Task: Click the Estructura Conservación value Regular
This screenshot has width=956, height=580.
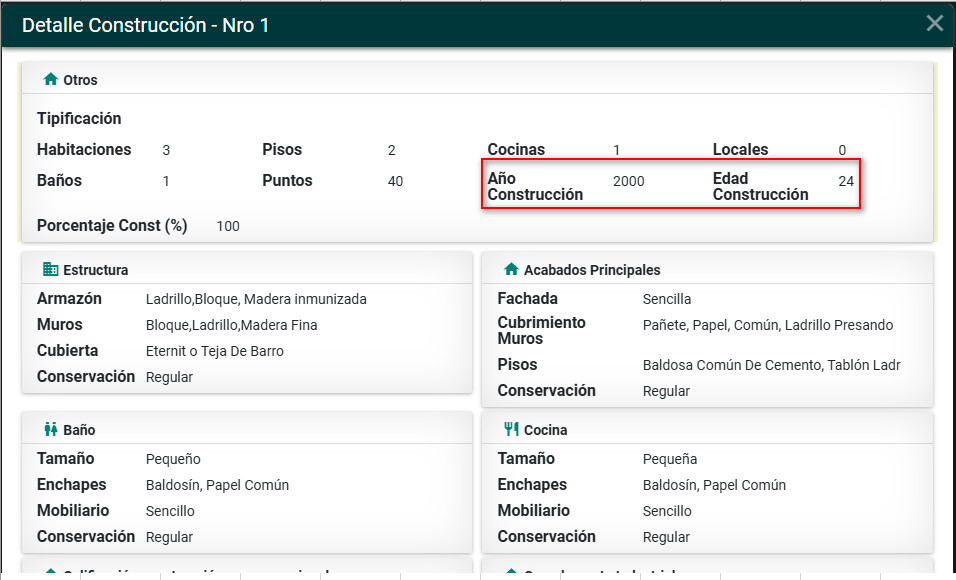Action: click(x=169, y=378)
